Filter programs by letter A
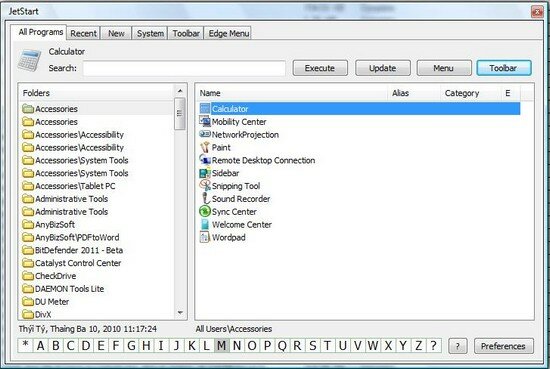550x369 pixels. (x=40, y=346)
